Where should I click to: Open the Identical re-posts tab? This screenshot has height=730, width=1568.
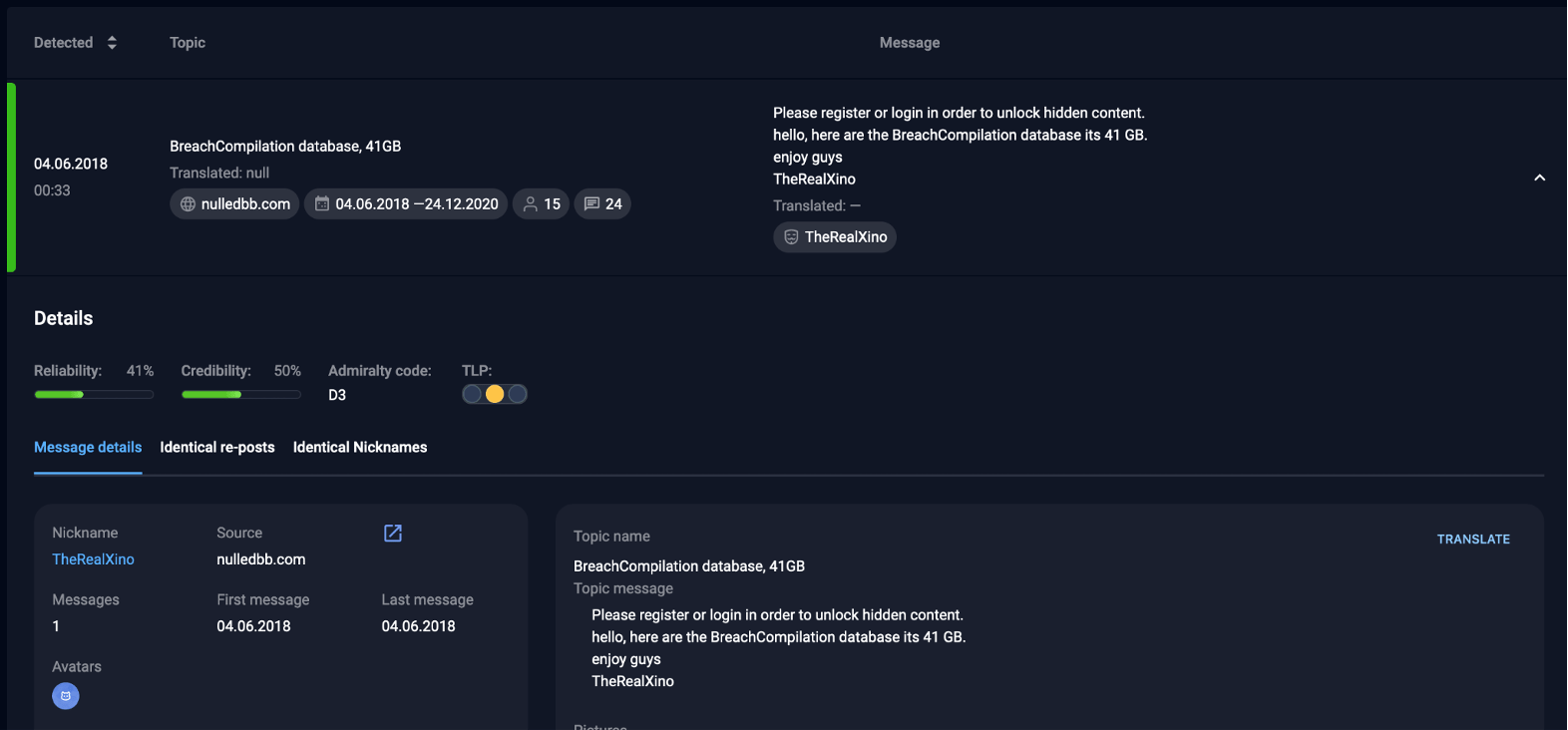(217, 447)
